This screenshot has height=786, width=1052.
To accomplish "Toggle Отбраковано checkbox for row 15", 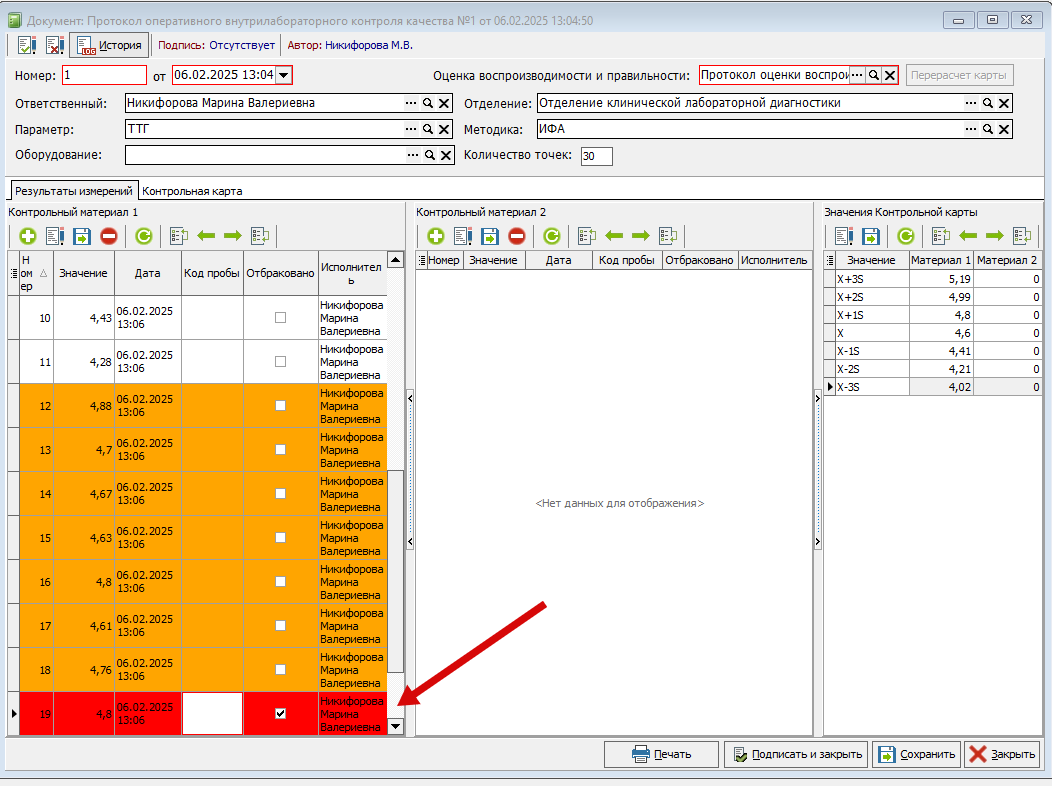I will pos(280,538).
